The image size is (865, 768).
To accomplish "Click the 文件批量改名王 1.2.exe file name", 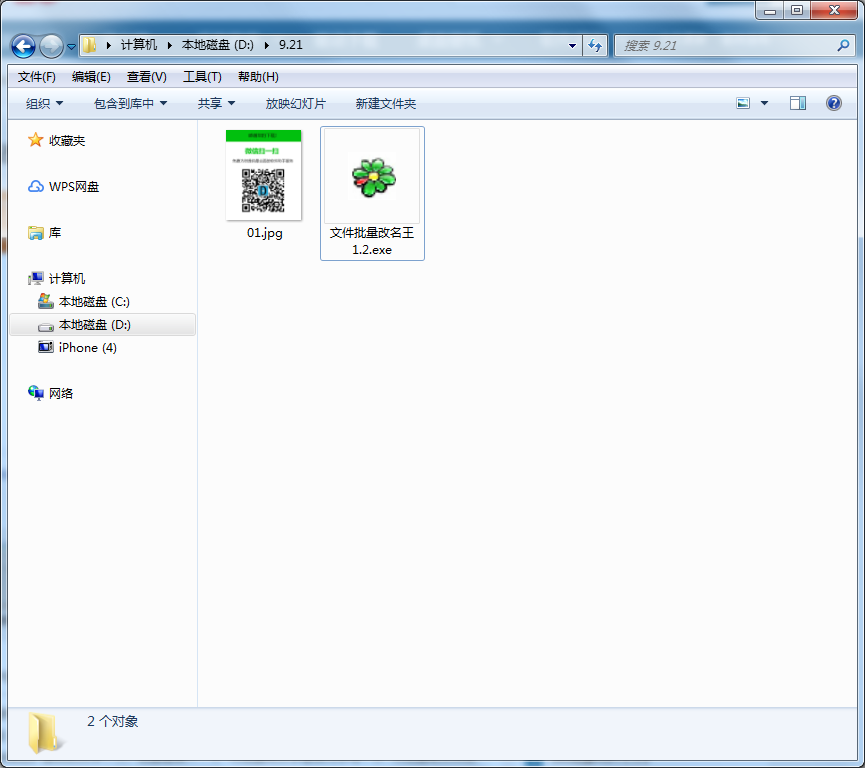I will click(372, 241).
